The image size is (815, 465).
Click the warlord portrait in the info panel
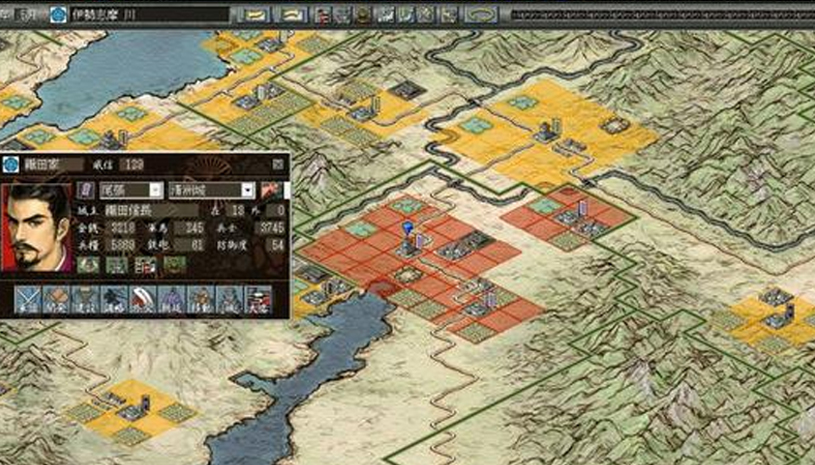coord(37,227)
